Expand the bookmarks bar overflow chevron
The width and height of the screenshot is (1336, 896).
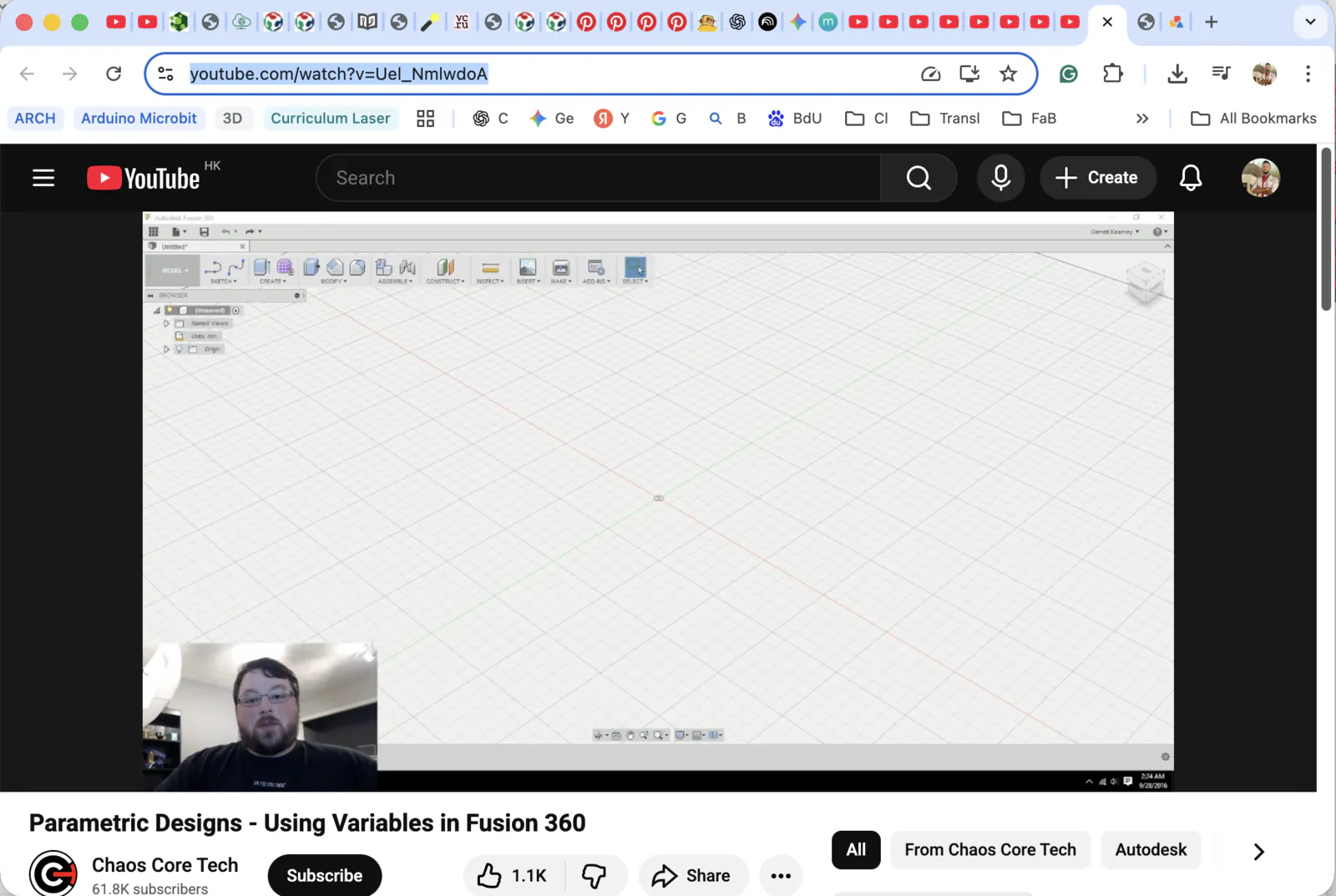point(1142,118)
